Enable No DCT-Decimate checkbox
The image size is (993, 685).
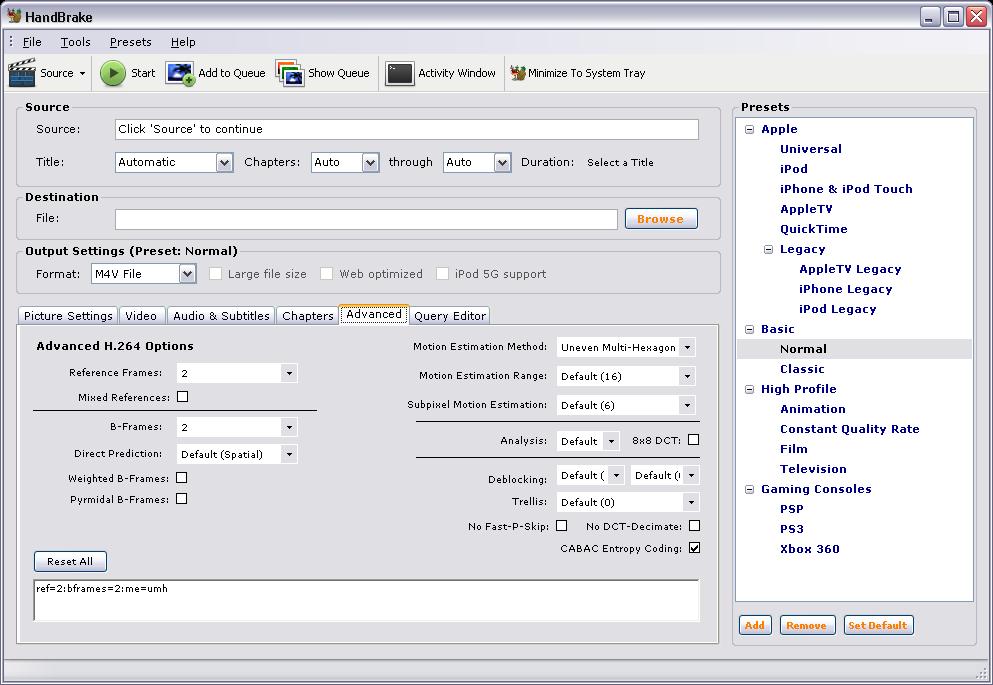694,525
